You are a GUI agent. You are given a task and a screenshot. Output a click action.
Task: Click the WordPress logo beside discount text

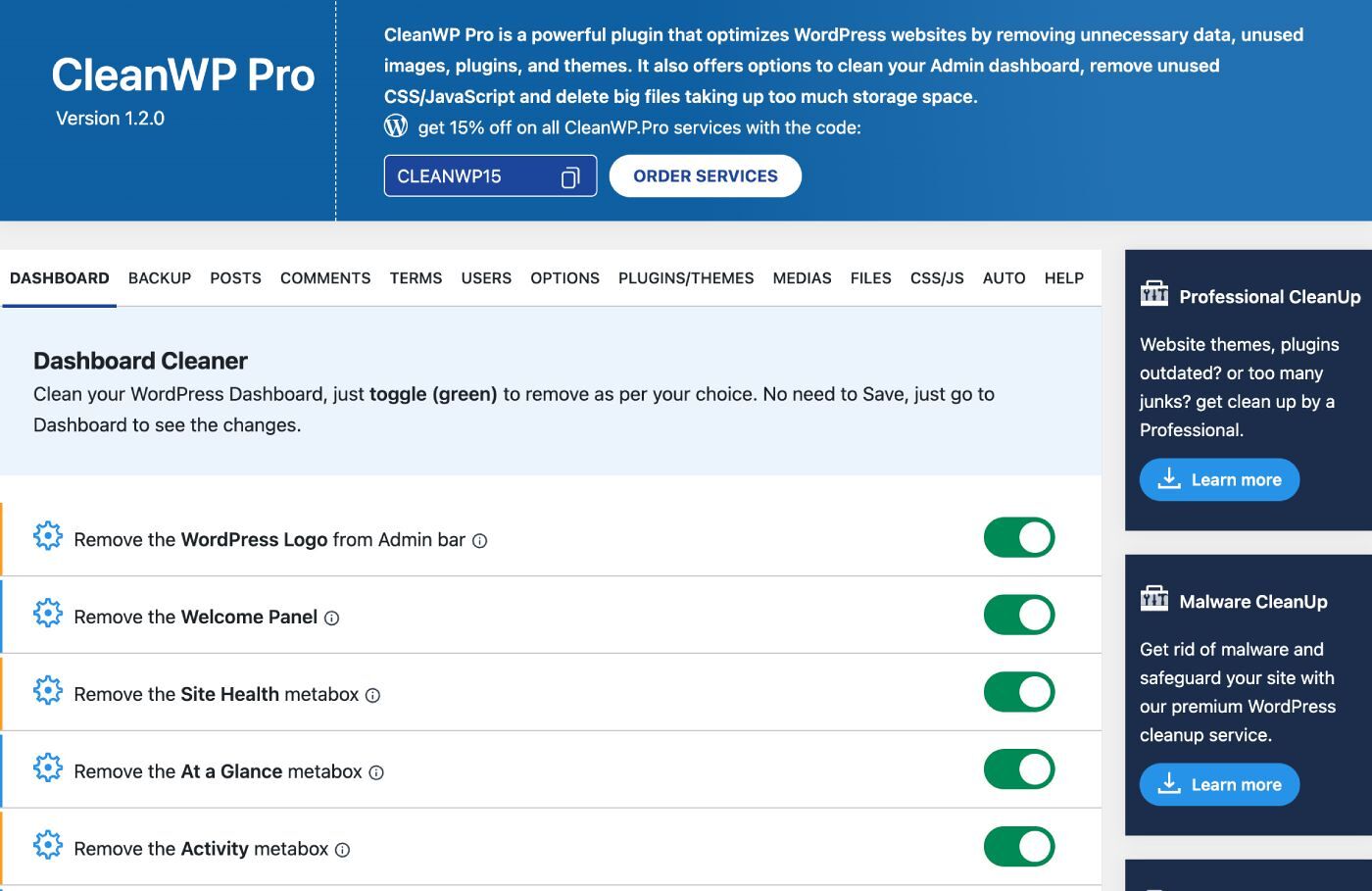tap(395, 125)
